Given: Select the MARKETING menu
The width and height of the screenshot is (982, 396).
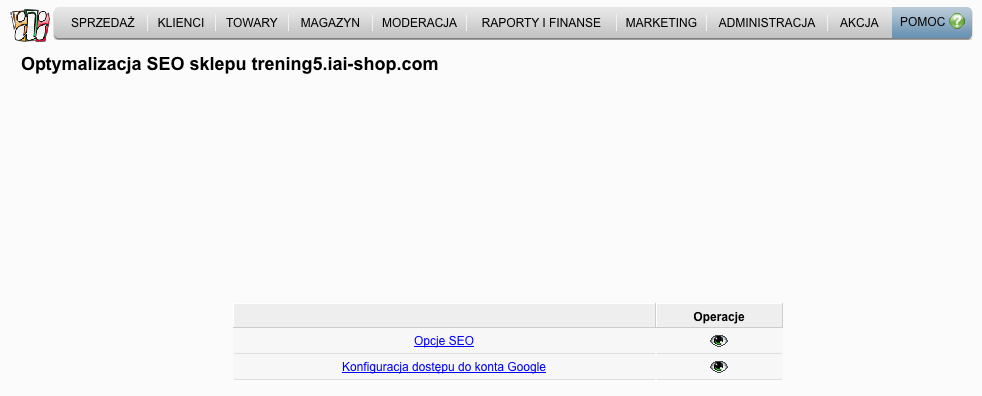Looking at the screenshot, I should coord(661,23).
